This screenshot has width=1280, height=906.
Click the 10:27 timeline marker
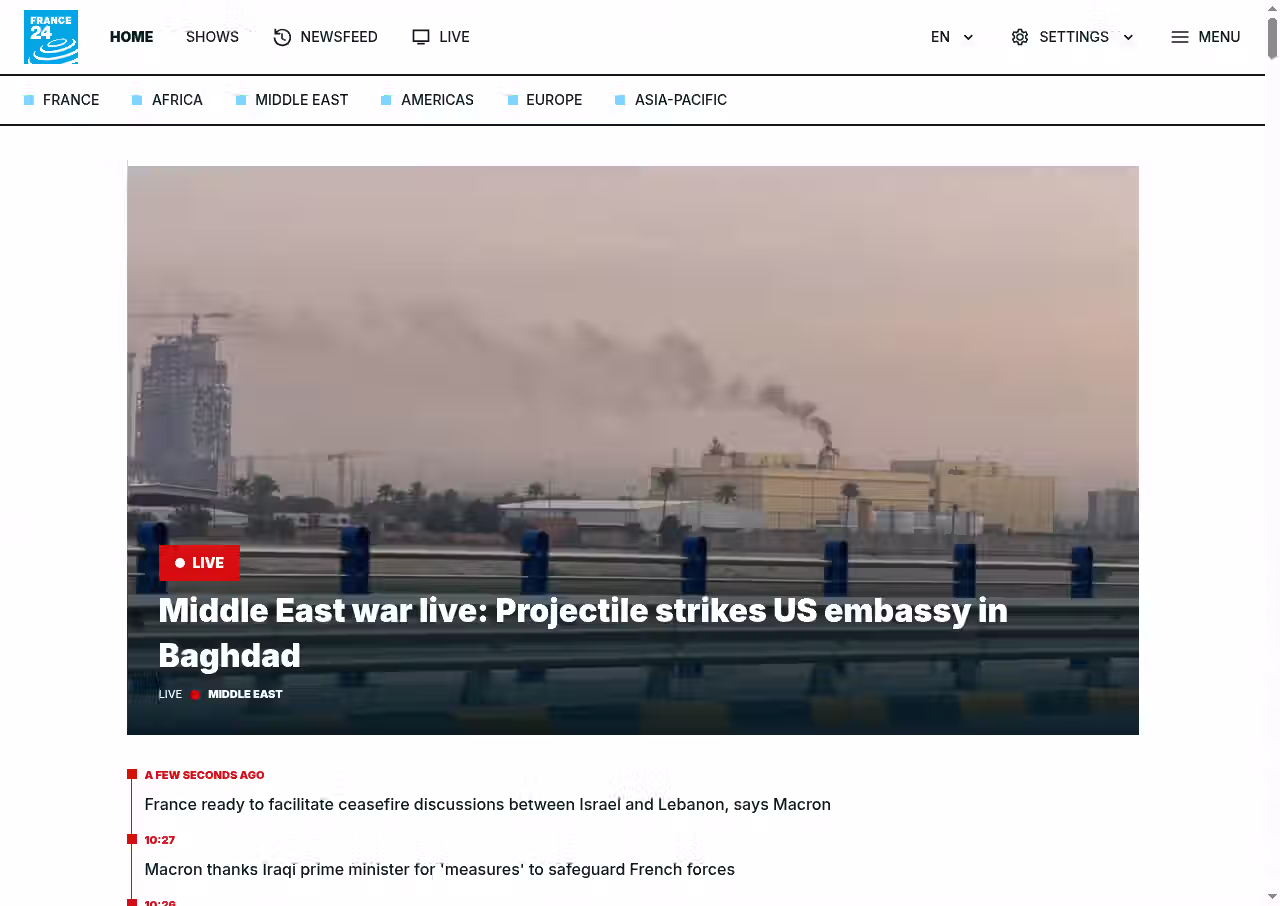(132, 839)
